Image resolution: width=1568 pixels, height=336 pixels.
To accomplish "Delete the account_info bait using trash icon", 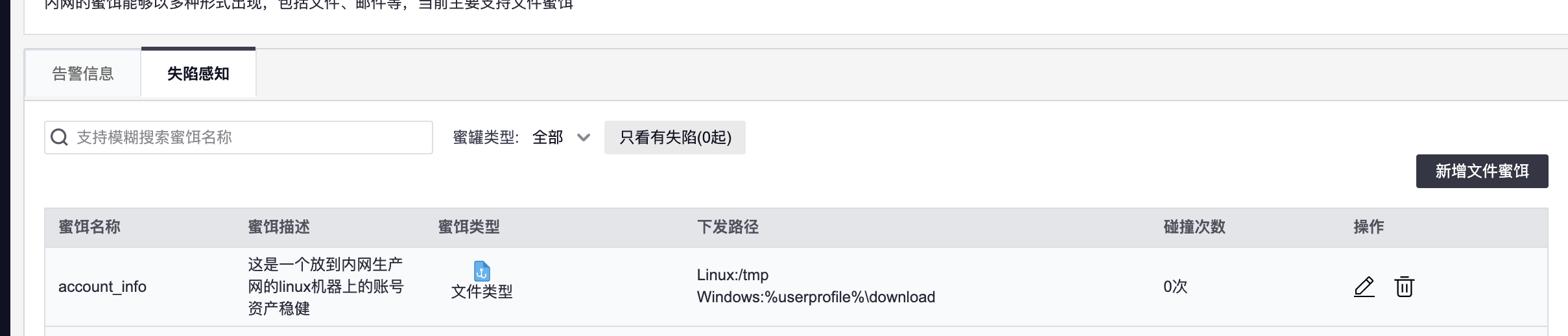I will click(x=1404, y=287).
